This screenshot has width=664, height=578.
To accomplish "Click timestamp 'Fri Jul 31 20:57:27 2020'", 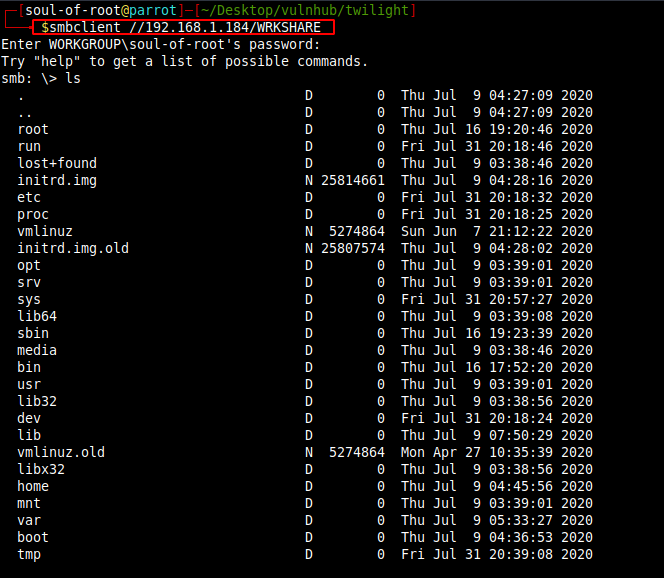I will 497,299.
